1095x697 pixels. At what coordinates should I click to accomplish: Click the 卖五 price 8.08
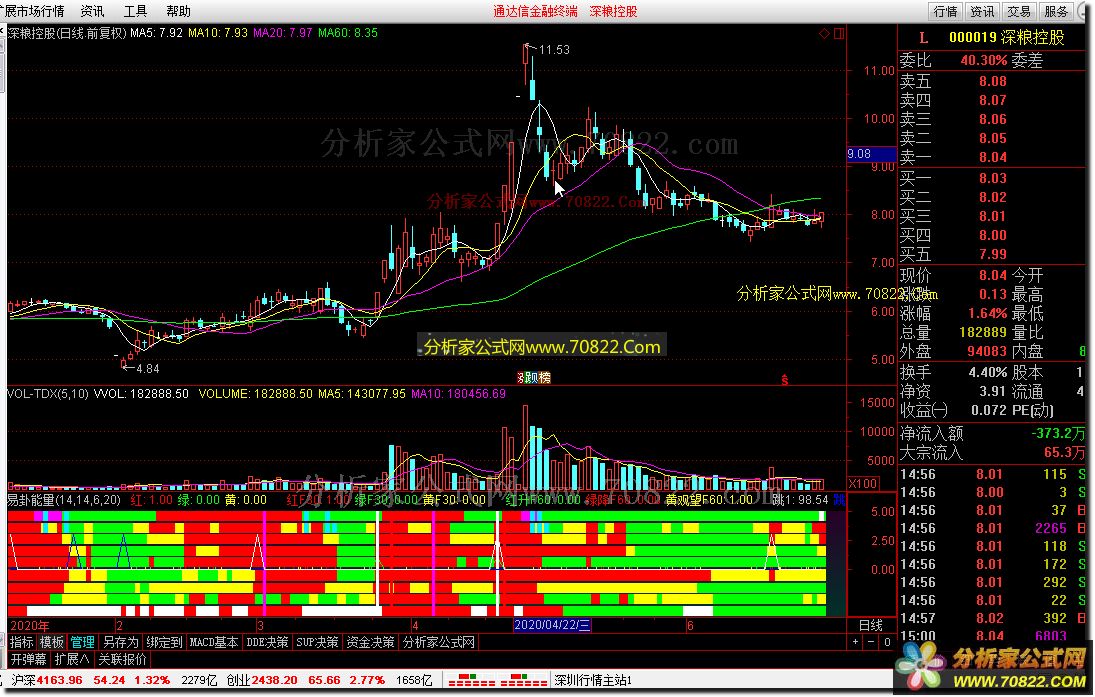pos(992,81)
